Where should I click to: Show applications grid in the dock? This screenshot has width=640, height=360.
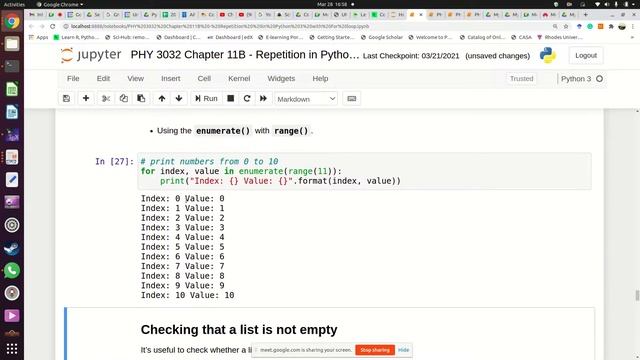tap(12, 348)
